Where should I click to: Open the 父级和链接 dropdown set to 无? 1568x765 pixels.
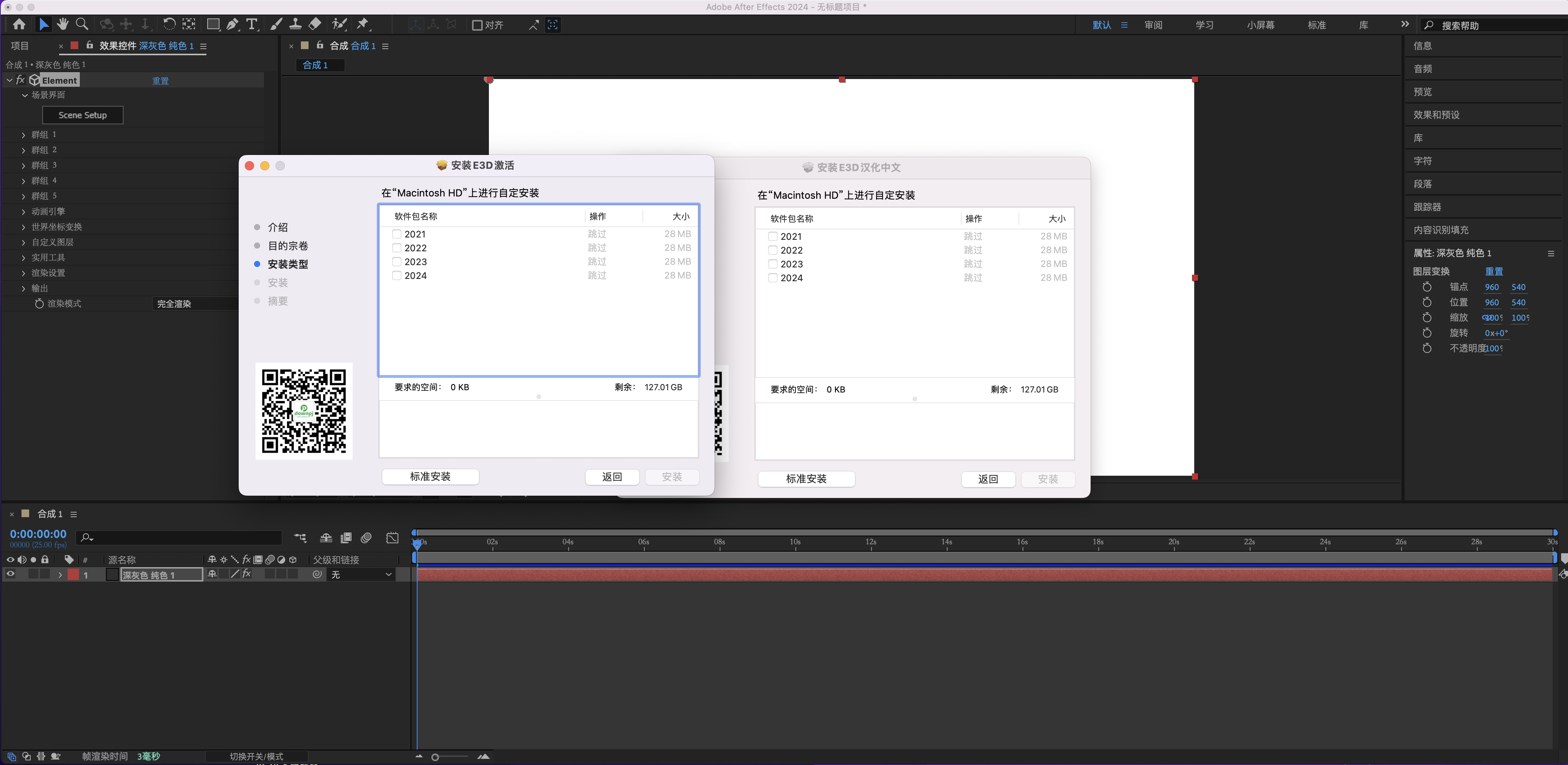(361, 574)
